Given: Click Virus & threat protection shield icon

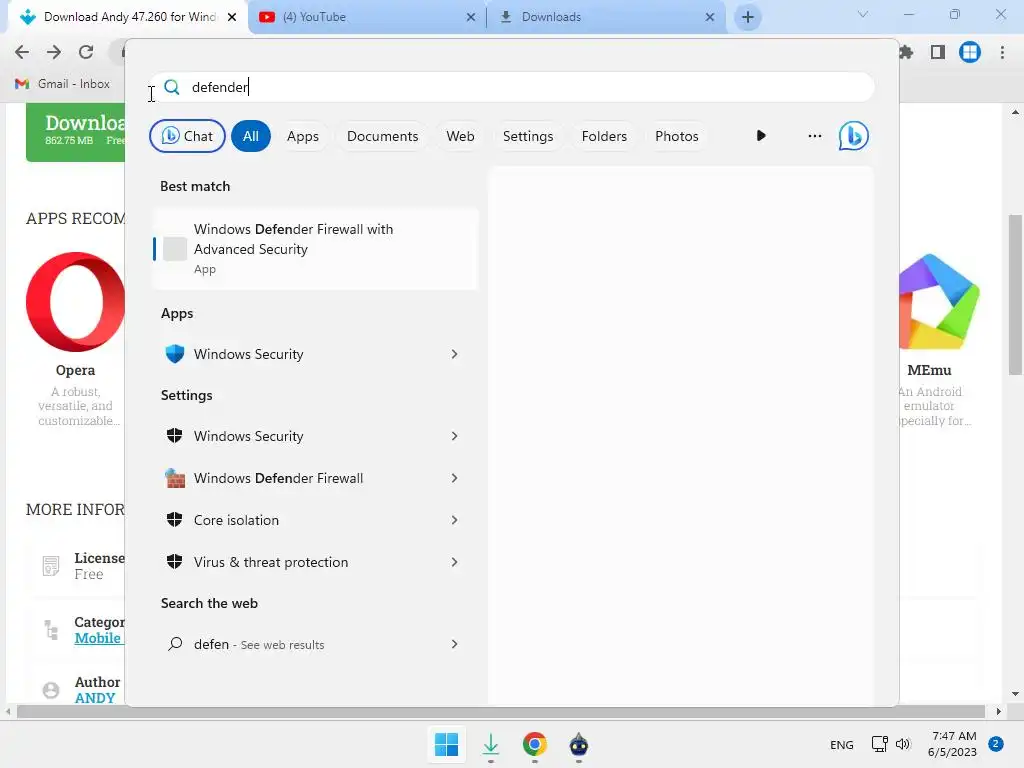Looking at the screenshot, I should [x=174, y=562].
